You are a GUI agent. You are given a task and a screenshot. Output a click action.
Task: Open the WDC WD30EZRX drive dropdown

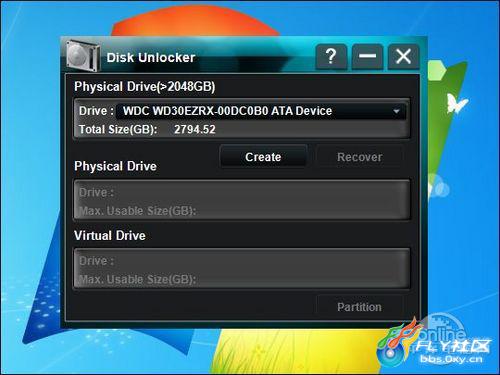click(261, 111)
